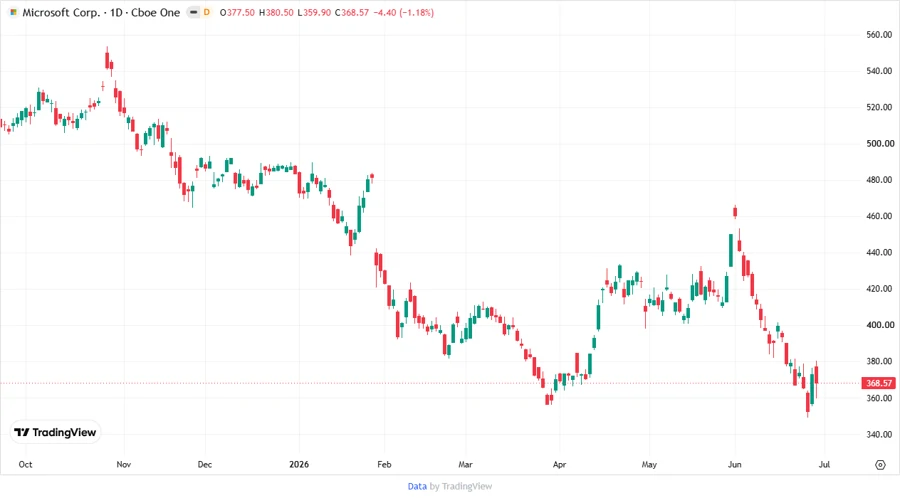Click the 520.00 price axis label
Image resolution: width=900 pixels, height=498 pixels.
[879, 107]
